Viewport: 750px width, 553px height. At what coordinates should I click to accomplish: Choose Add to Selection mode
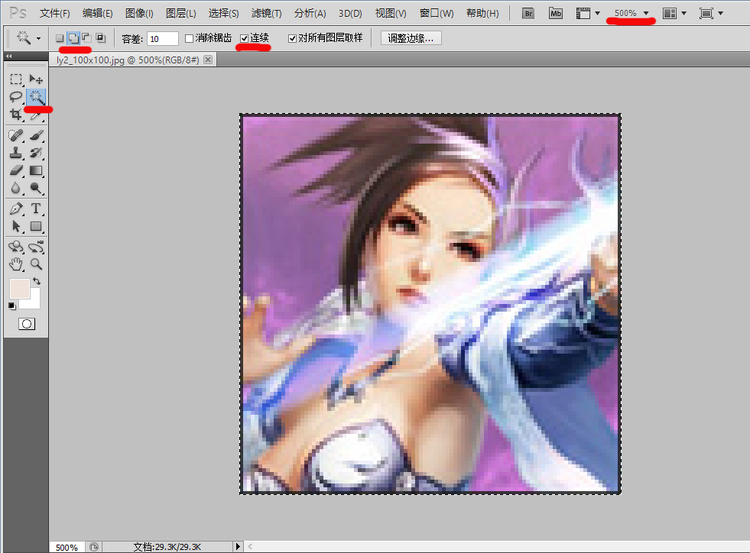tap(73, 38)
